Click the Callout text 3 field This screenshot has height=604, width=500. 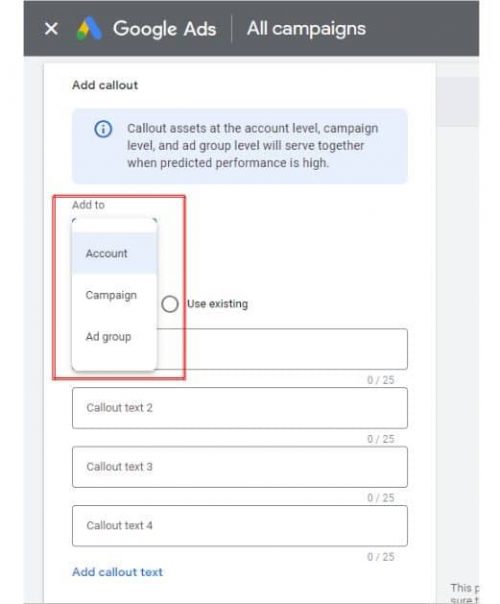pyautogui.click(x=240, y=467)
